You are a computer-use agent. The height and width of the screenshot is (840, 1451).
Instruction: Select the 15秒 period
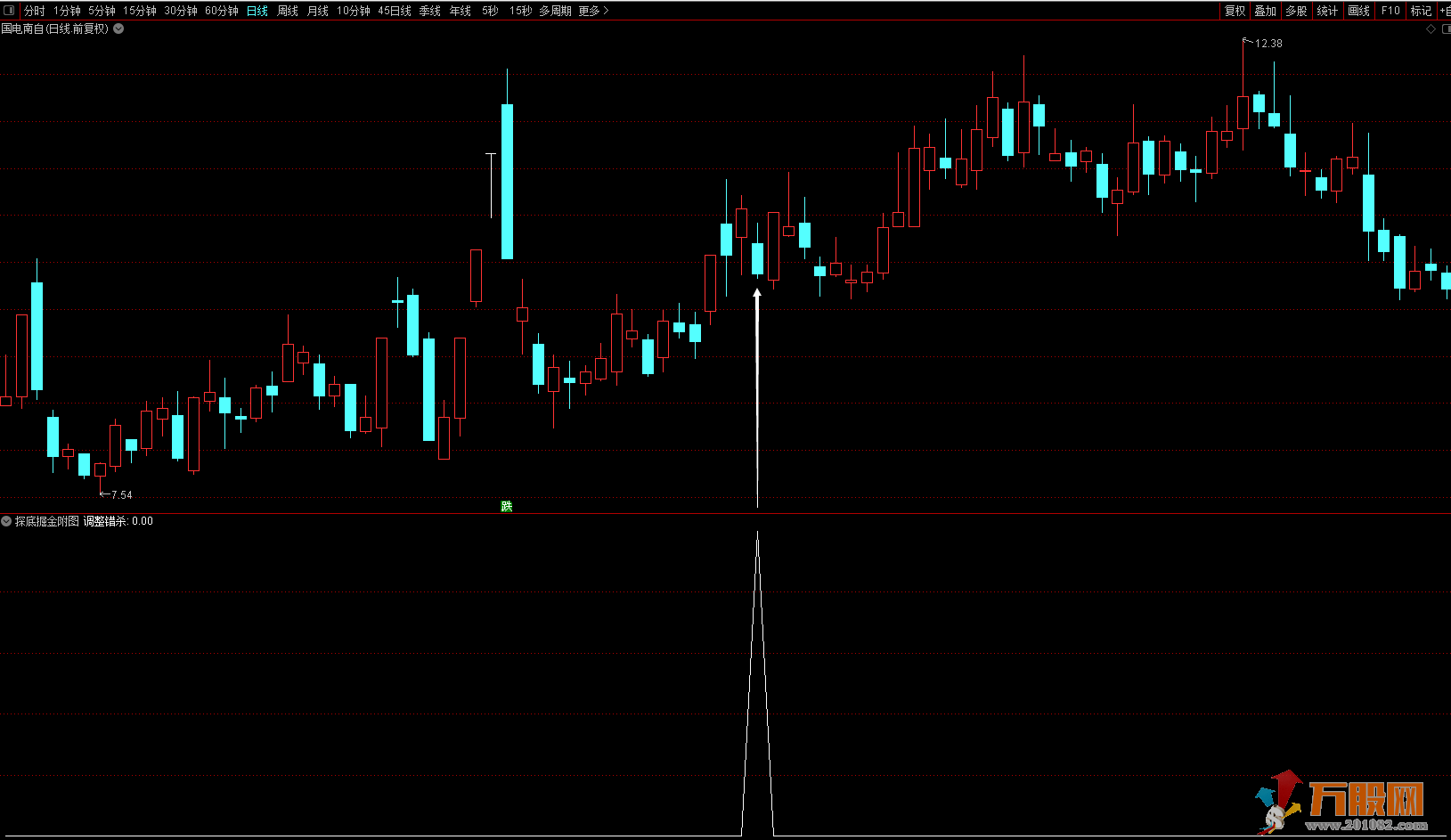(520, 11)
